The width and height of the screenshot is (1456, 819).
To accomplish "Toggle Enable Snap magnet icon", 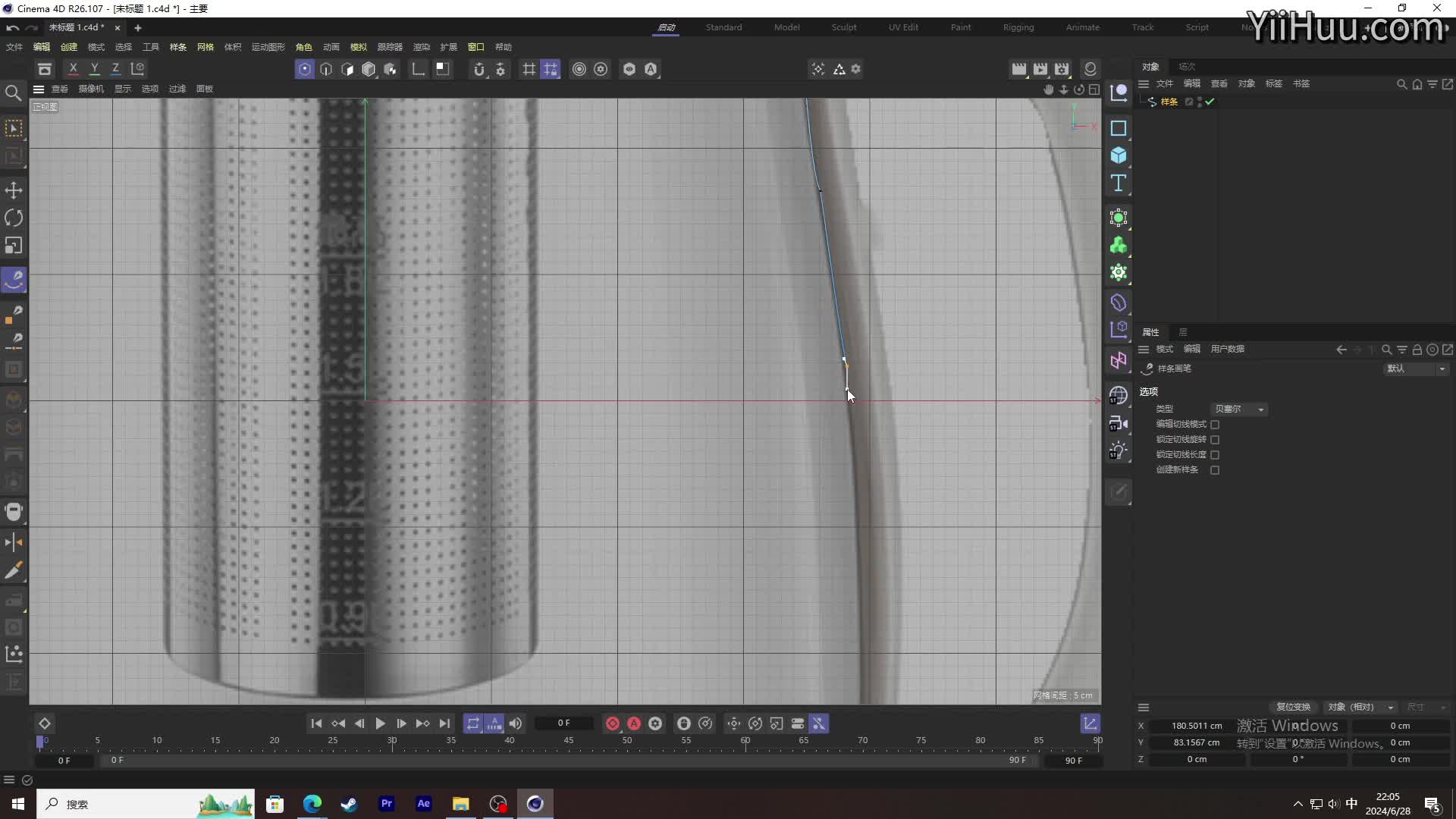I will pos(479,69).
